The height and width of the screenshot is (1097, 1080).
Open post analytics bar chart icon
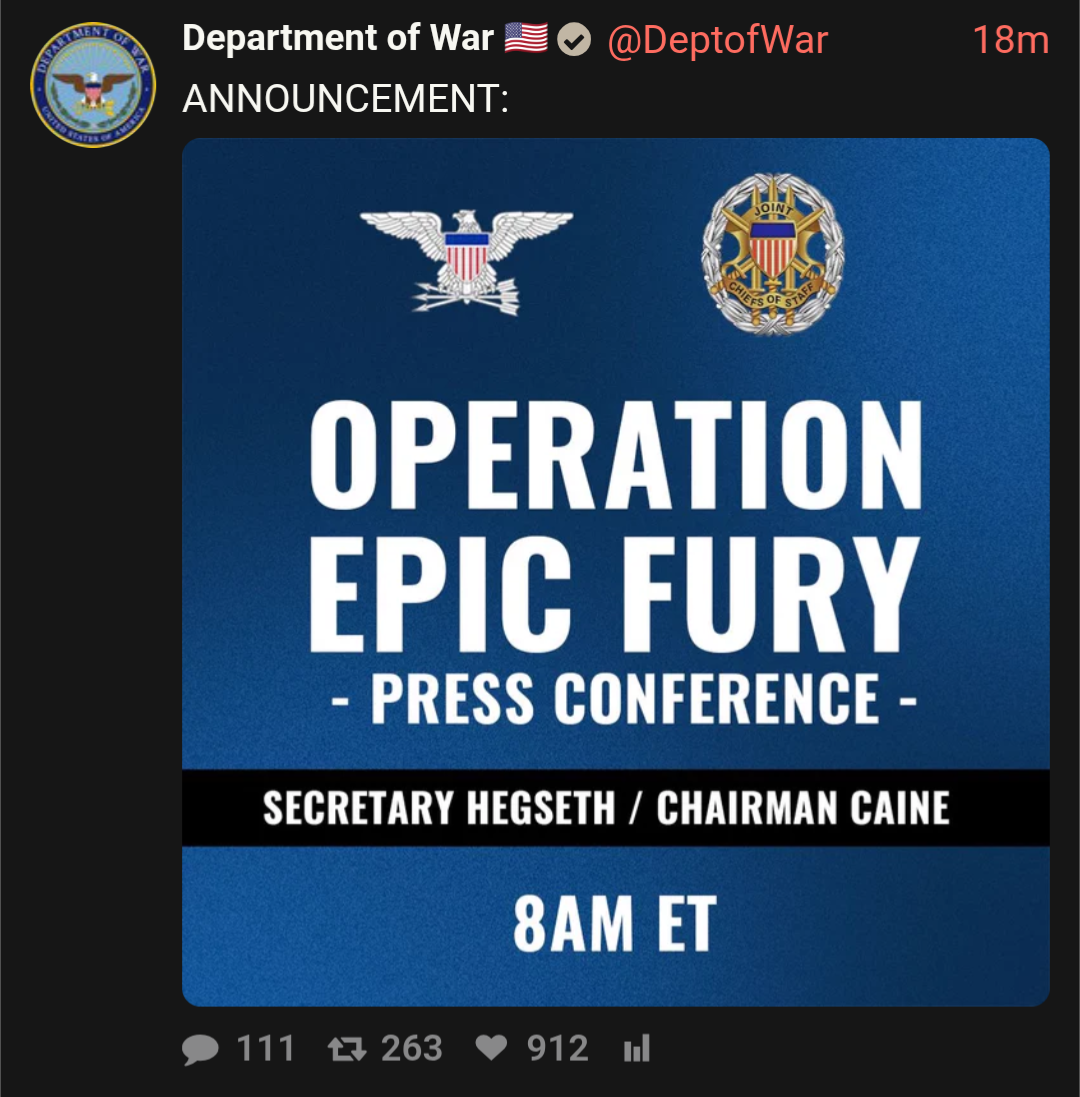[x=637, y=1049]
